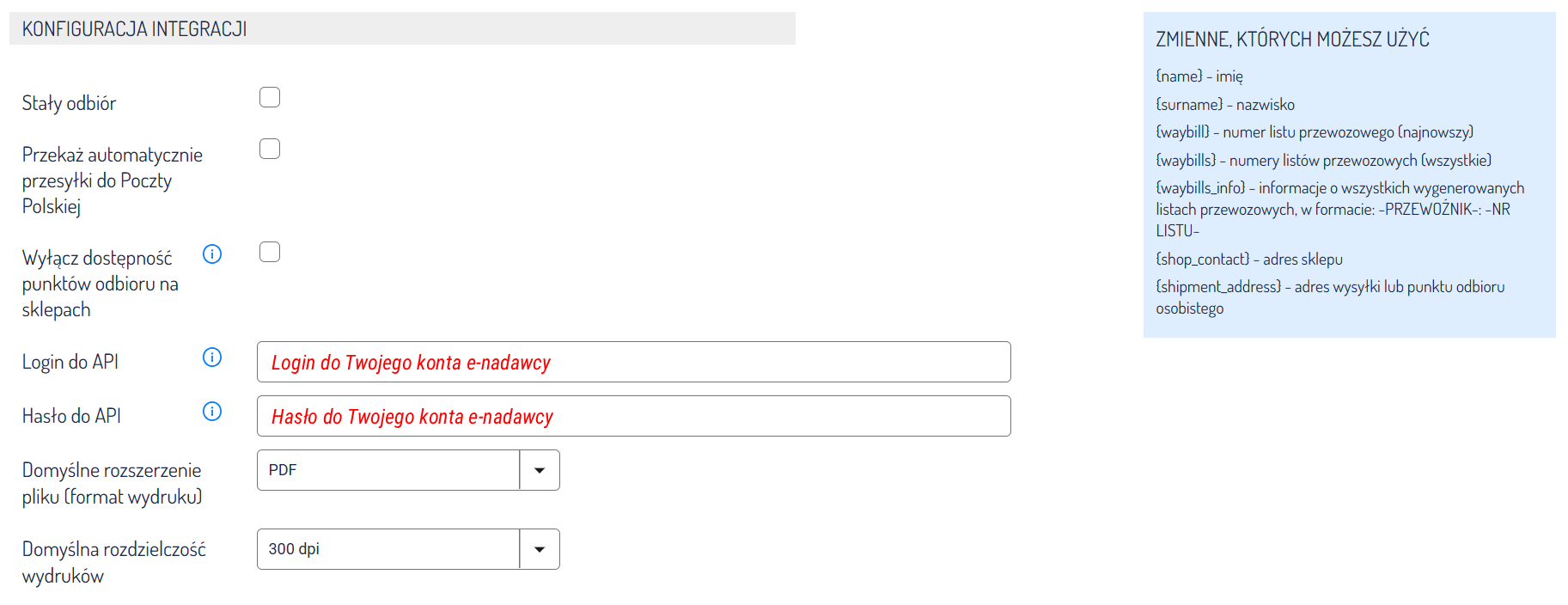Click the {name} variable line
1568x605 pixels.
click(x=1199, y=76)
